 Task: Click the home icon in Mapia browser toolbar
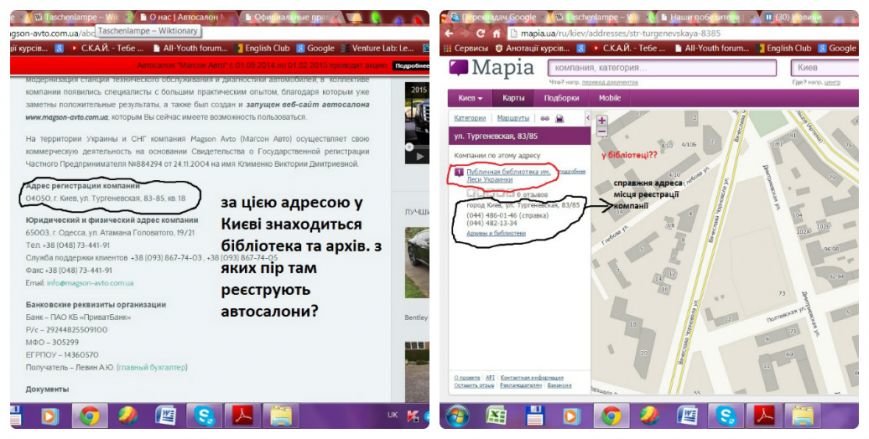pyautogui.click(x=497, y=33)
